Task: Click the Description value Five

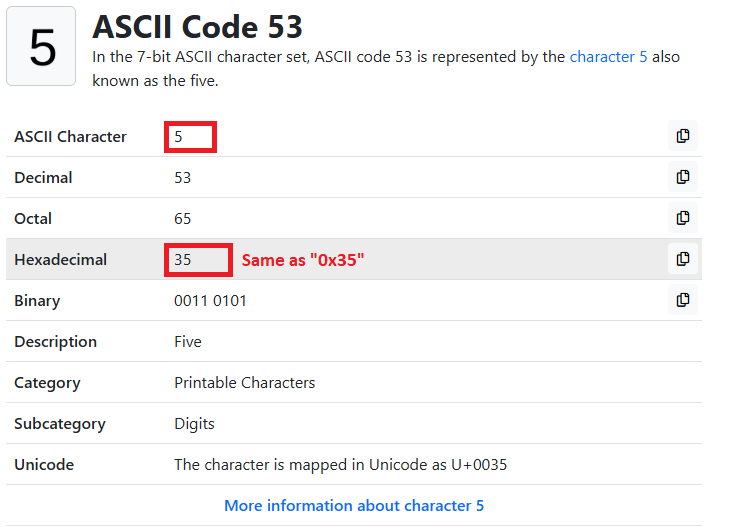Action: coord(188,342)
